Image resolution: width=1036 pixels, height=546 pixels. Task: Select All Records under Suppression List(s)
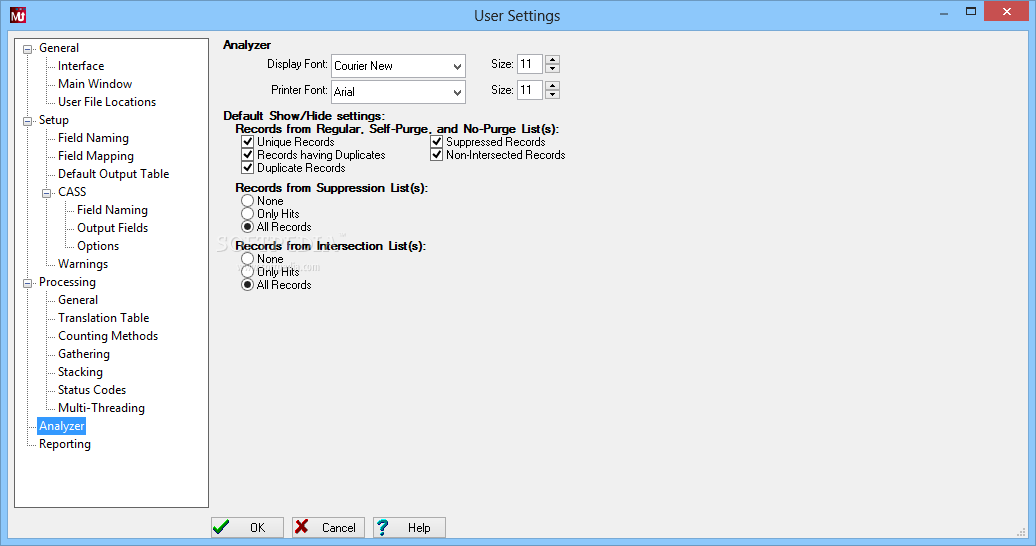(x=247, y=227)
